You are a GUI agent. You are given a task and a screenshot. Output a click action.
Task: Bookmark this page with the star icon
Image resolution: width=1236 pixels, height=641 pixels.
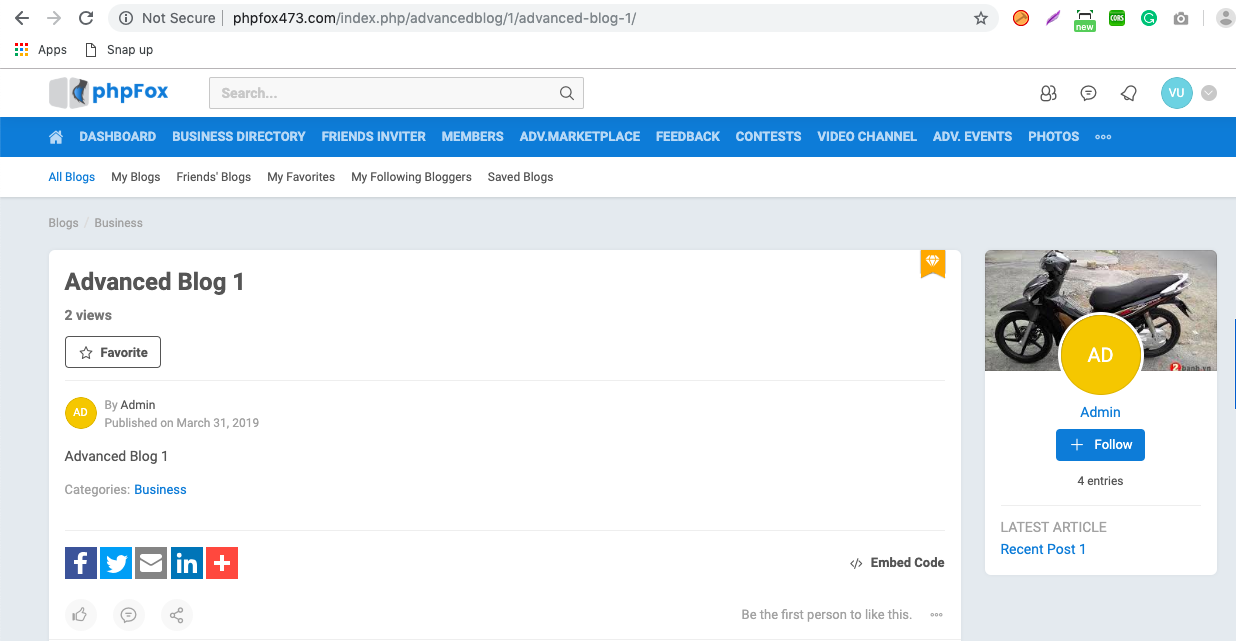pyautogui.click(x=980, y=18)
